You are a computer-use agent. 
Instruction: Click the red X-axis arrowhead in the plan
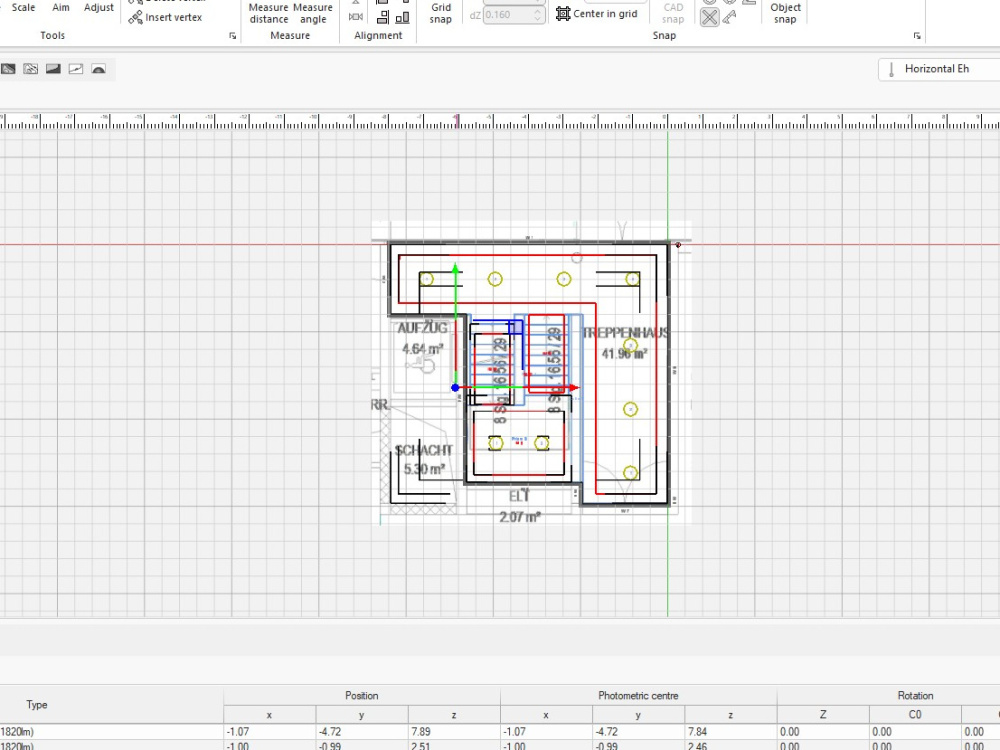pos(573,387)
